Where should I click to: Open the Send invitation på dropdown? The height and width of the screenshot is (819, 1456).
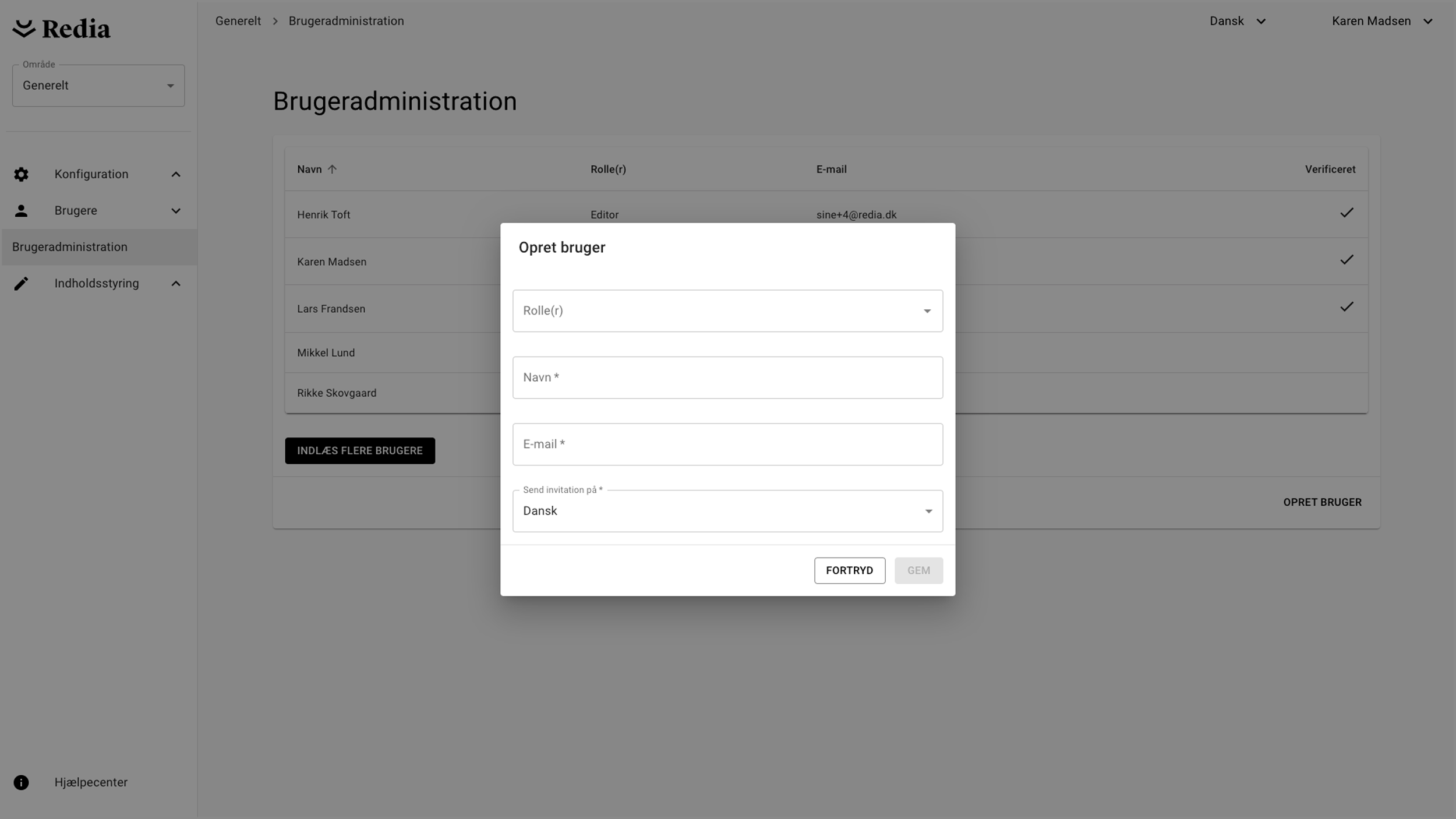click(727, 511)
